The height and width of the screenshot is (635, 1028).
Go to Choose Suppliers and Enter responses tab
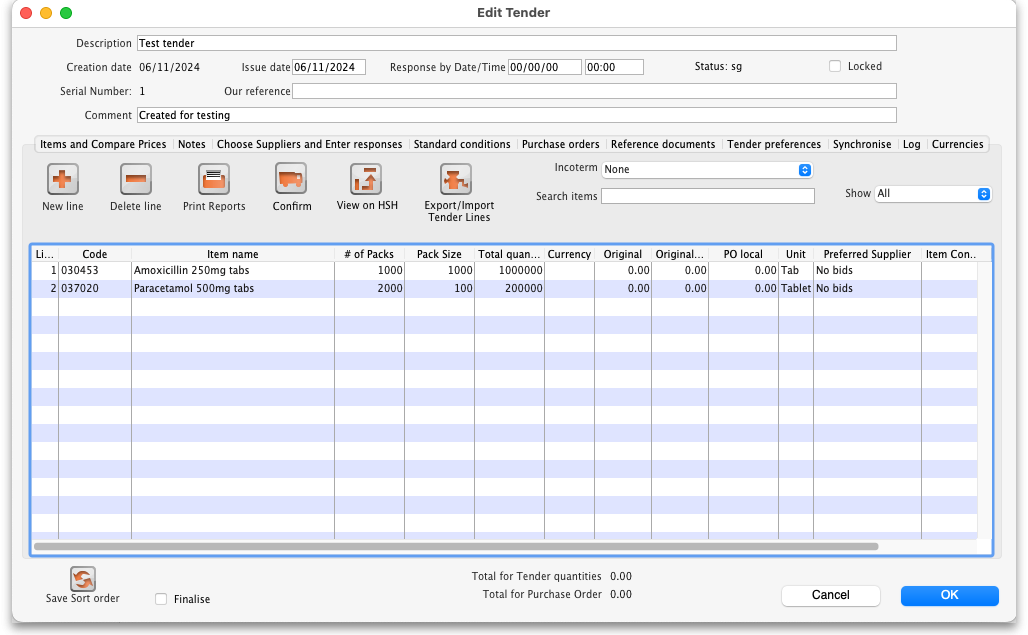point(309,145)
